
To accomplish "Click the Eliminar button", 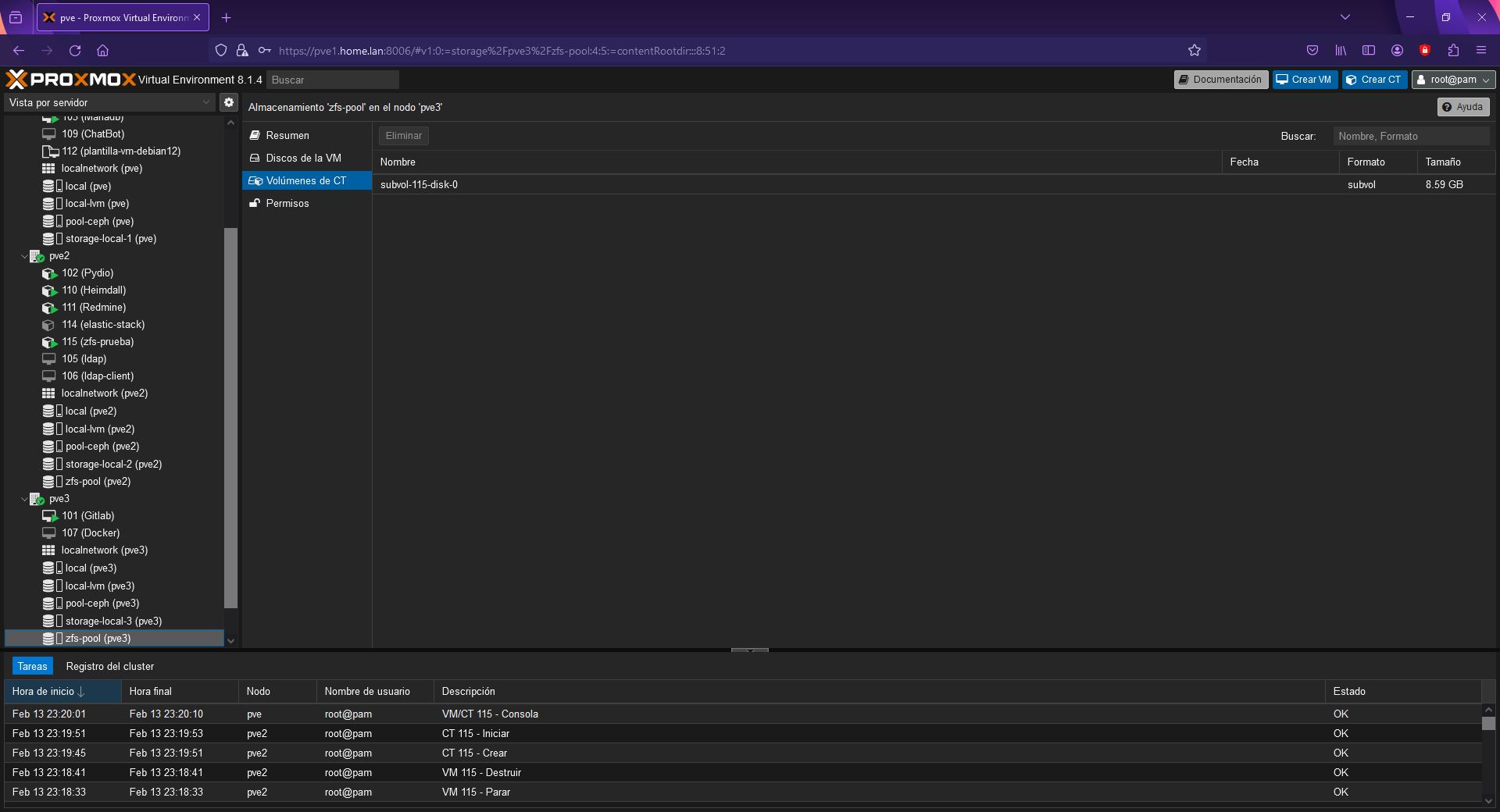I will tap(404, 136).
